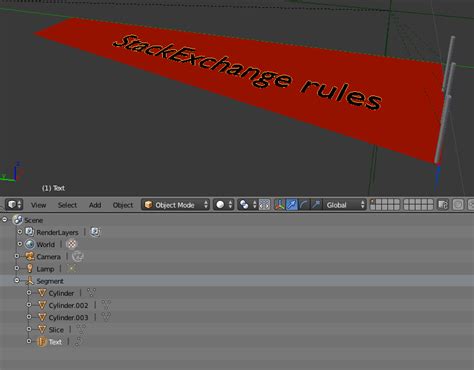The width and height of the screenshot is (474, 370).
Task: Click the Cylinder.003 mesh data icon
Action: pos(106,317)
